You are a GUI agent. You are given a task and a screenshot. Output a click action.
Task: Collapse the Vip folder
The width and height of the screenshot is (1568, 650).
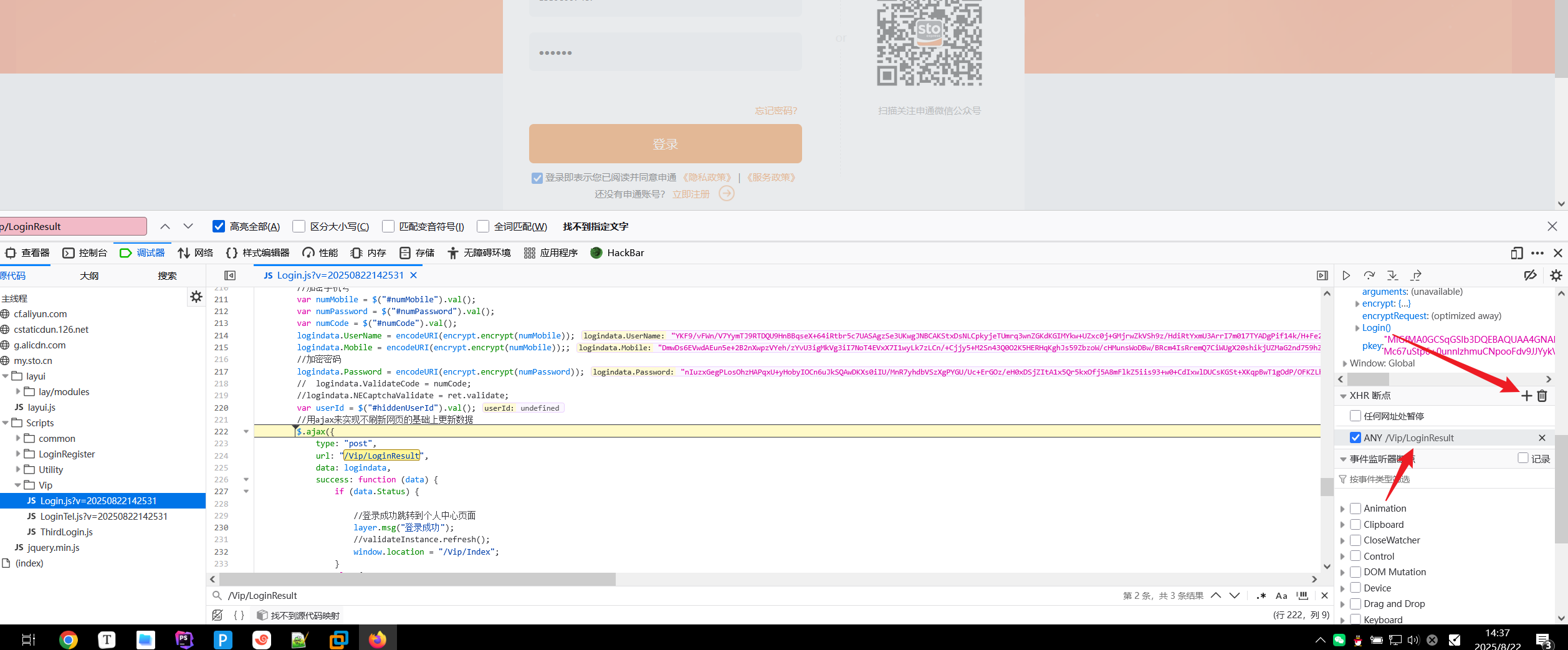click(18, 485)
